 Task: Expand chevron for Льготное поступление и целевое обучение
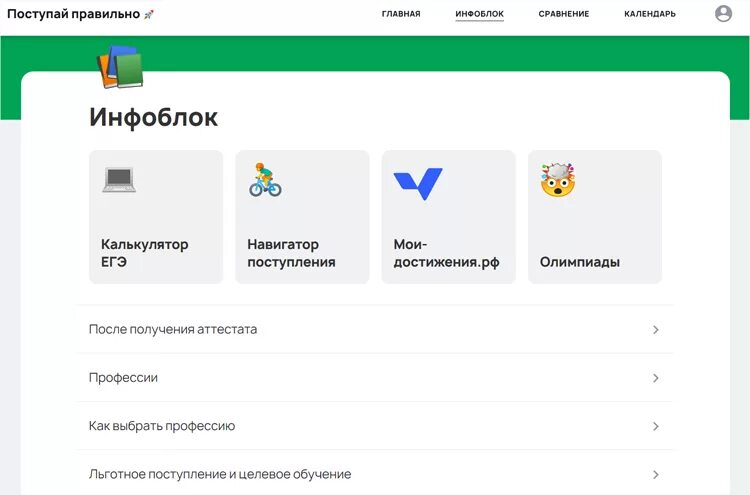(656, 474)
